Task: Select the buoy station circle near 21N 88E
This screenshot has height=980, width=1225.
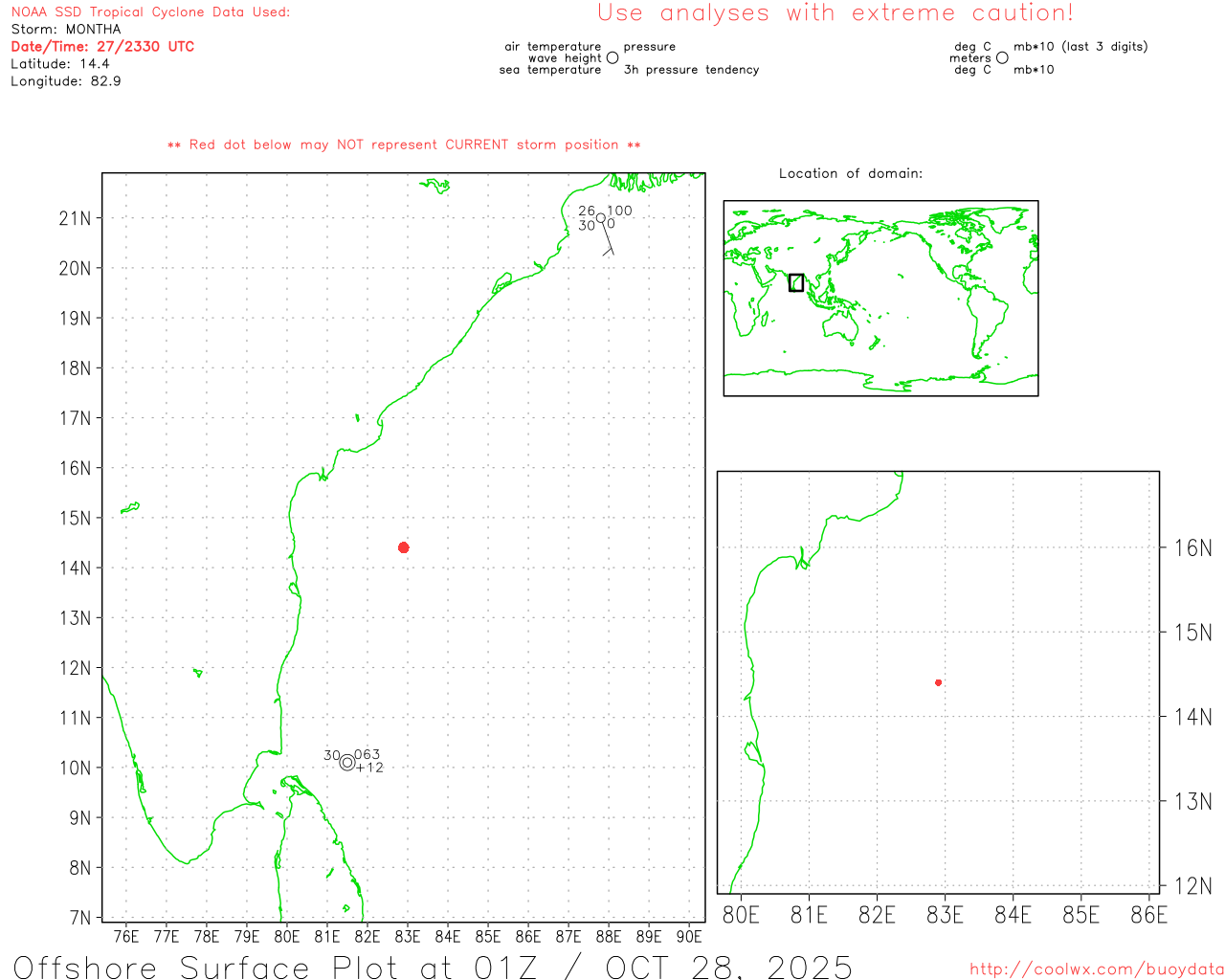Action: pyautogui.click(x=601, y=217)
